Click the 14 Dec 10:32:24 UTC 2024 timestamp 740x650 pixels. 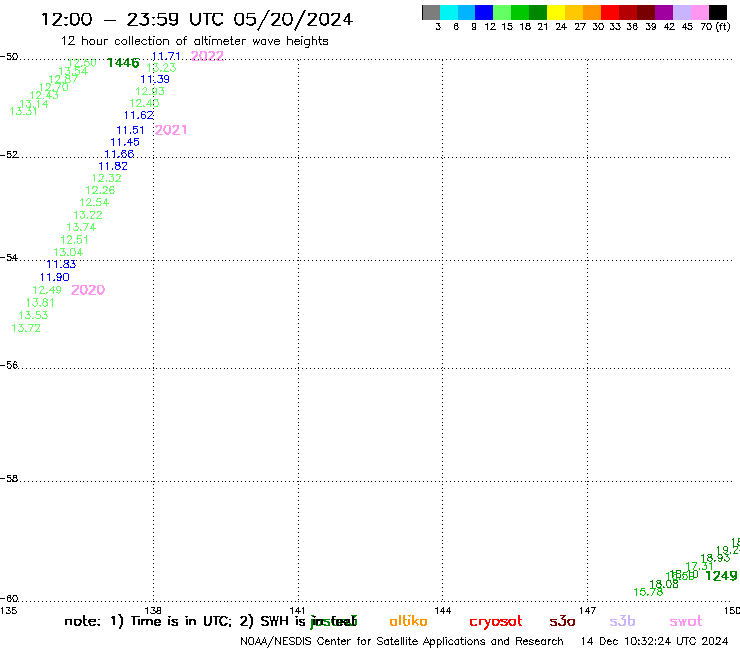pyautogui.click(x=654, y=641)
